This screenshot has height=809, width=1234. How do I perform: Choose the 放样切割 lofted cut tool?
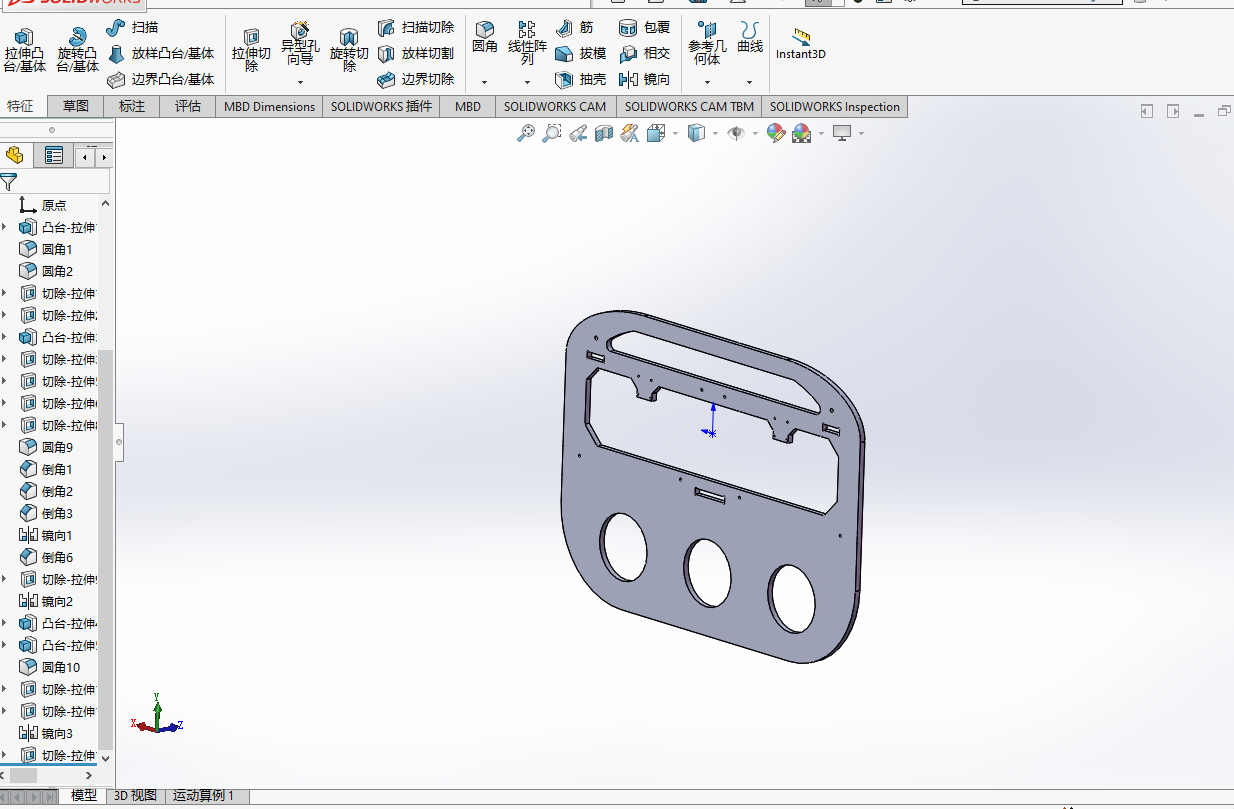click(416, 53)
